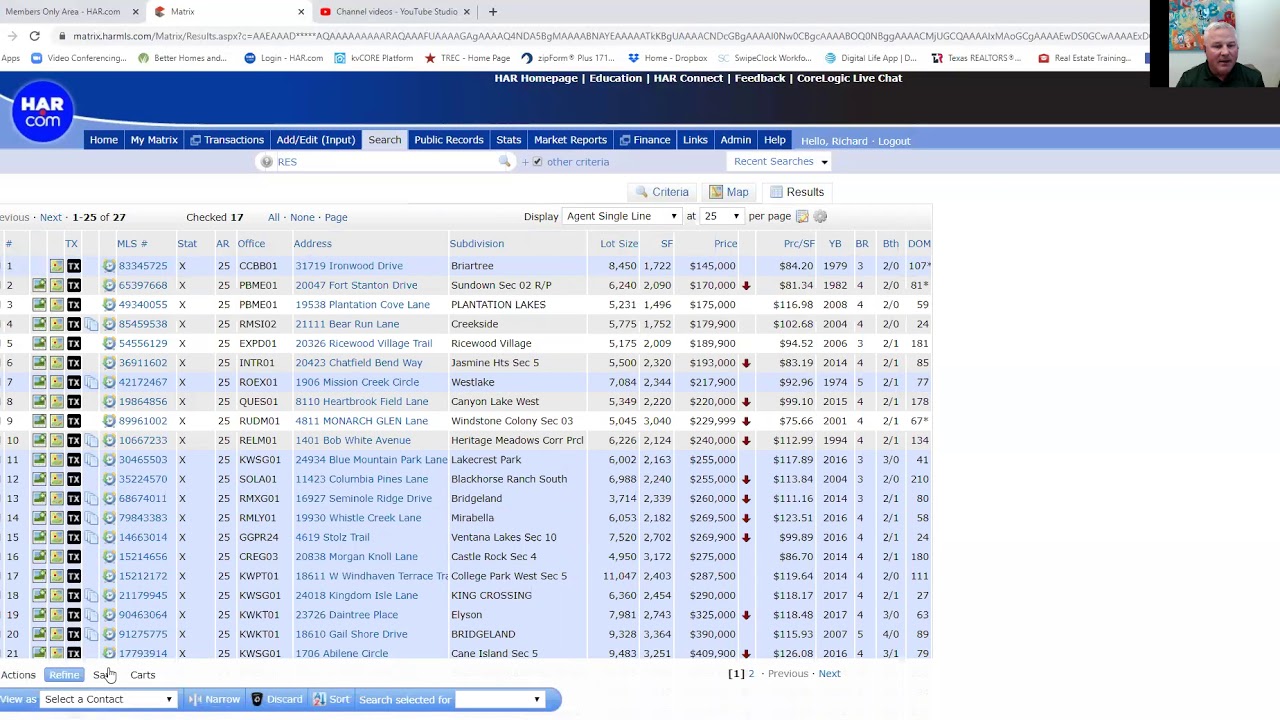Open history clock icon for listing 21179945
The image size is (1280, 720).
pos(109,596)
